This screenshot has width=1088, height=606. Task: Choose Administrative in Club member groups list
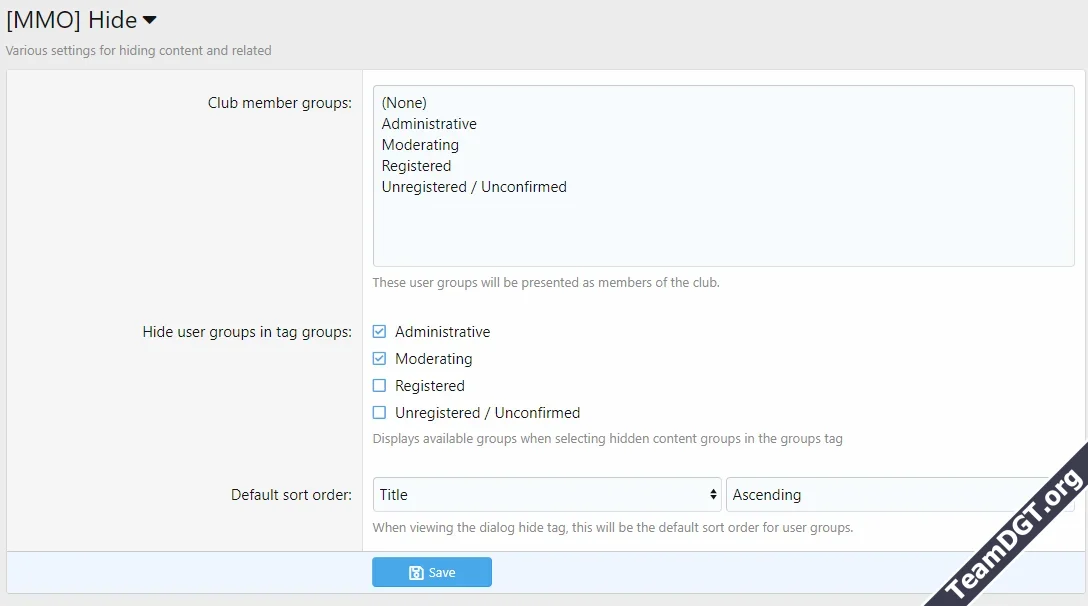tap(429, 124)
